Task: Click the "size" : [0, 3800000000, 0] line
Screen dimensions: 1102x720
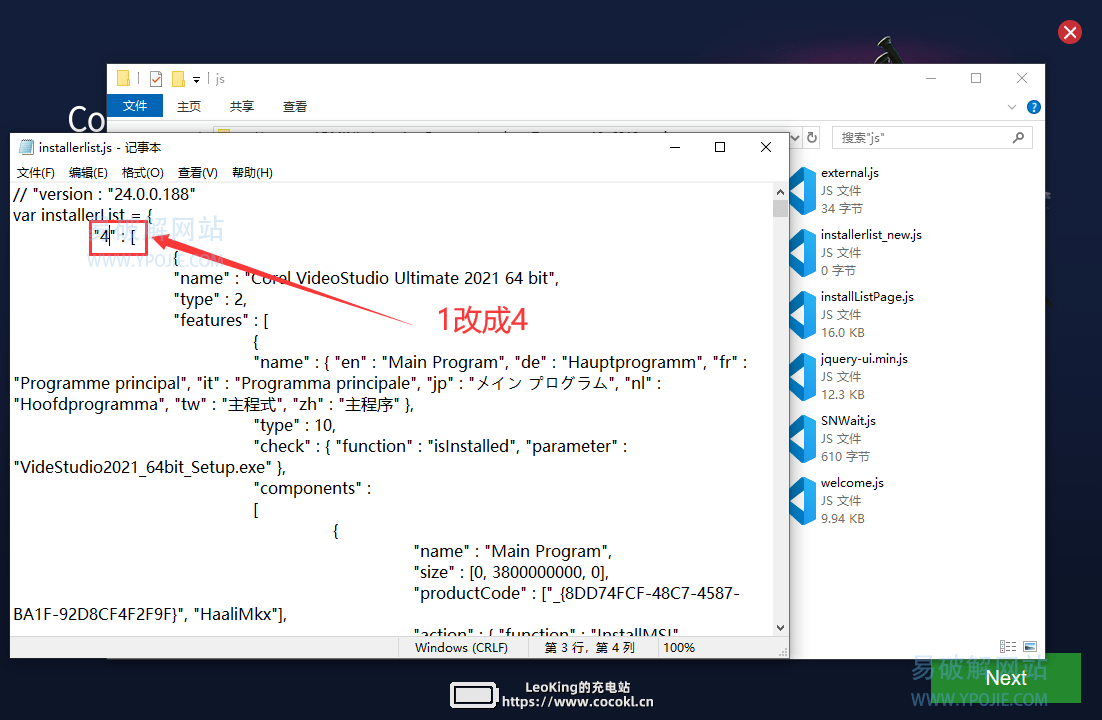Action: (x=511, y=572)
